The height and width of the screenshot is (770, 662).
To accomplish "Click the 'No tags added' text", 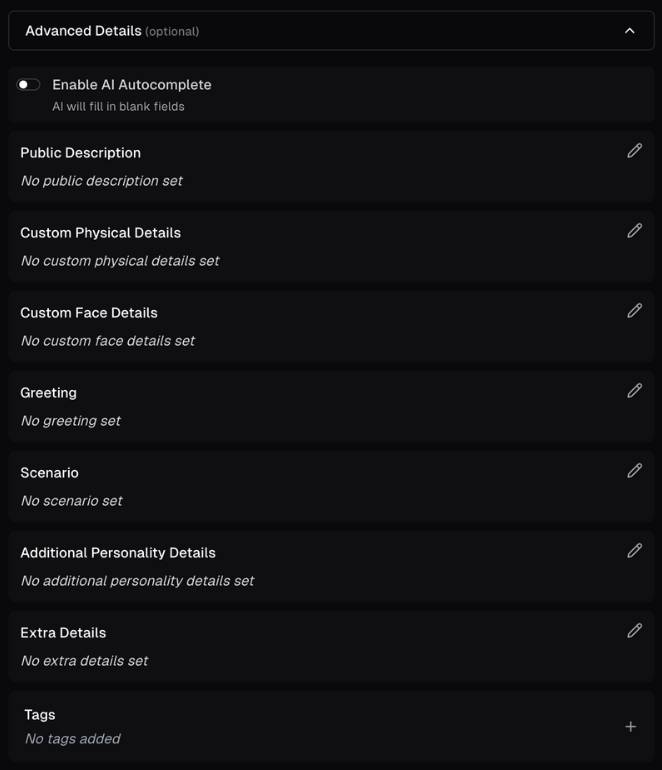I will [x=72, y=739].
